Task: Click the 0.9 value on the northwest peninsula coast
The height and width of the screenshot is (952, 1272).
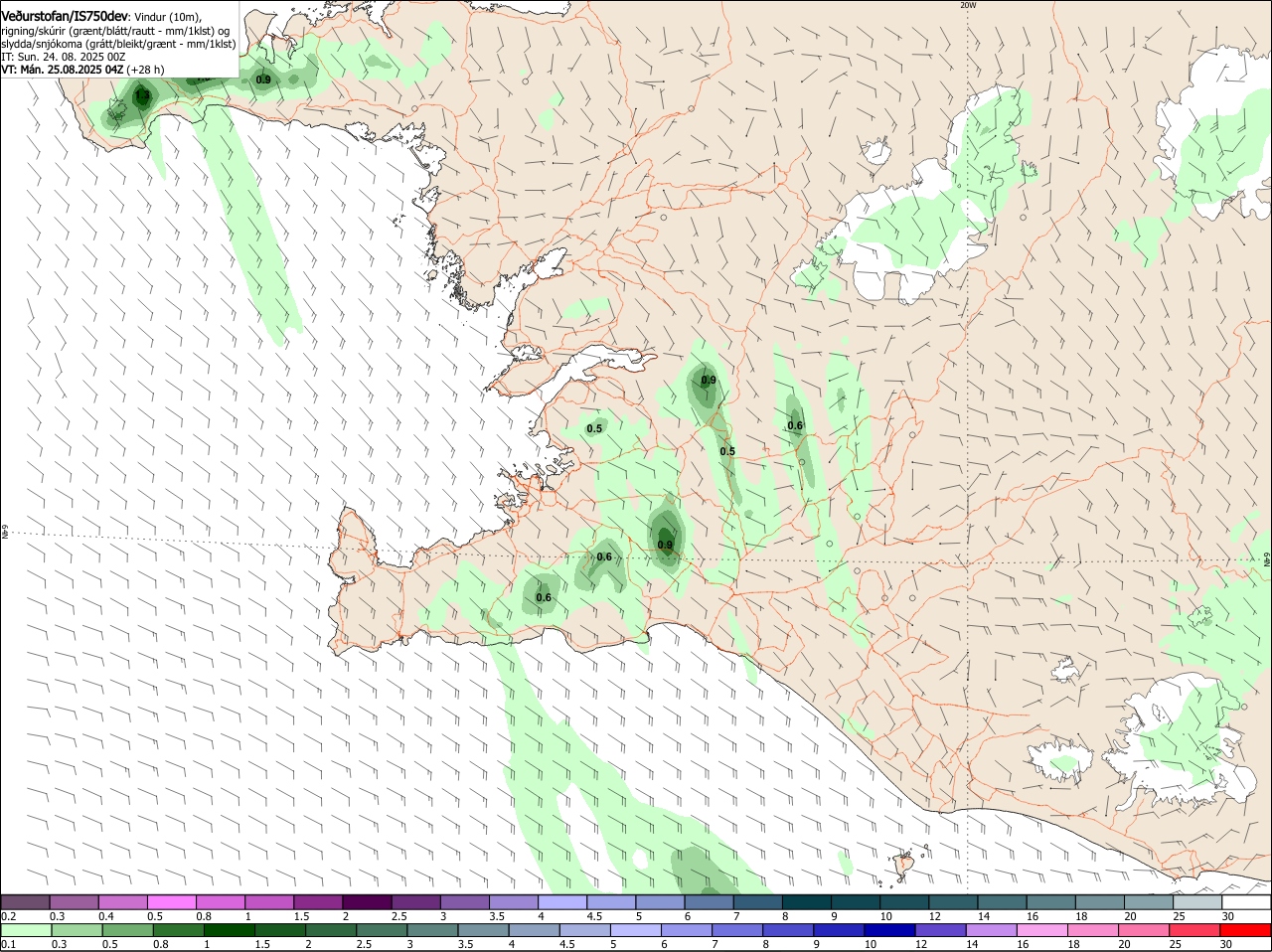Action: point(263,79)
